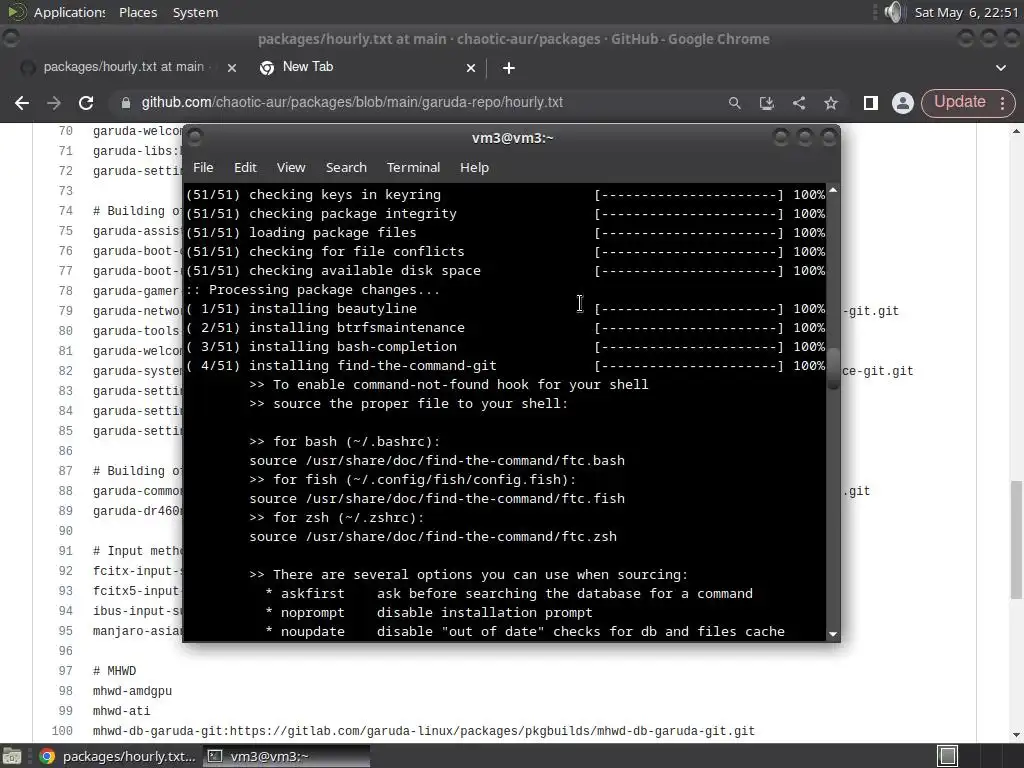Click the volume speaker icon in the panel

point(893,12)
